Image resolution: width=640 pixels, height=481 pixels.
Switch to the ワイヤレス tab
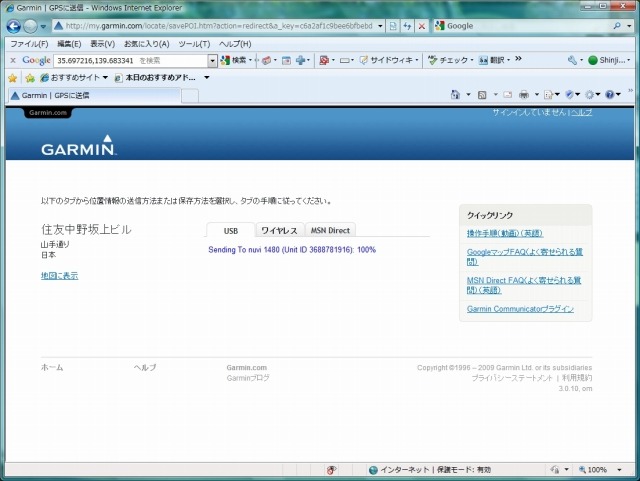click(280, 230)
